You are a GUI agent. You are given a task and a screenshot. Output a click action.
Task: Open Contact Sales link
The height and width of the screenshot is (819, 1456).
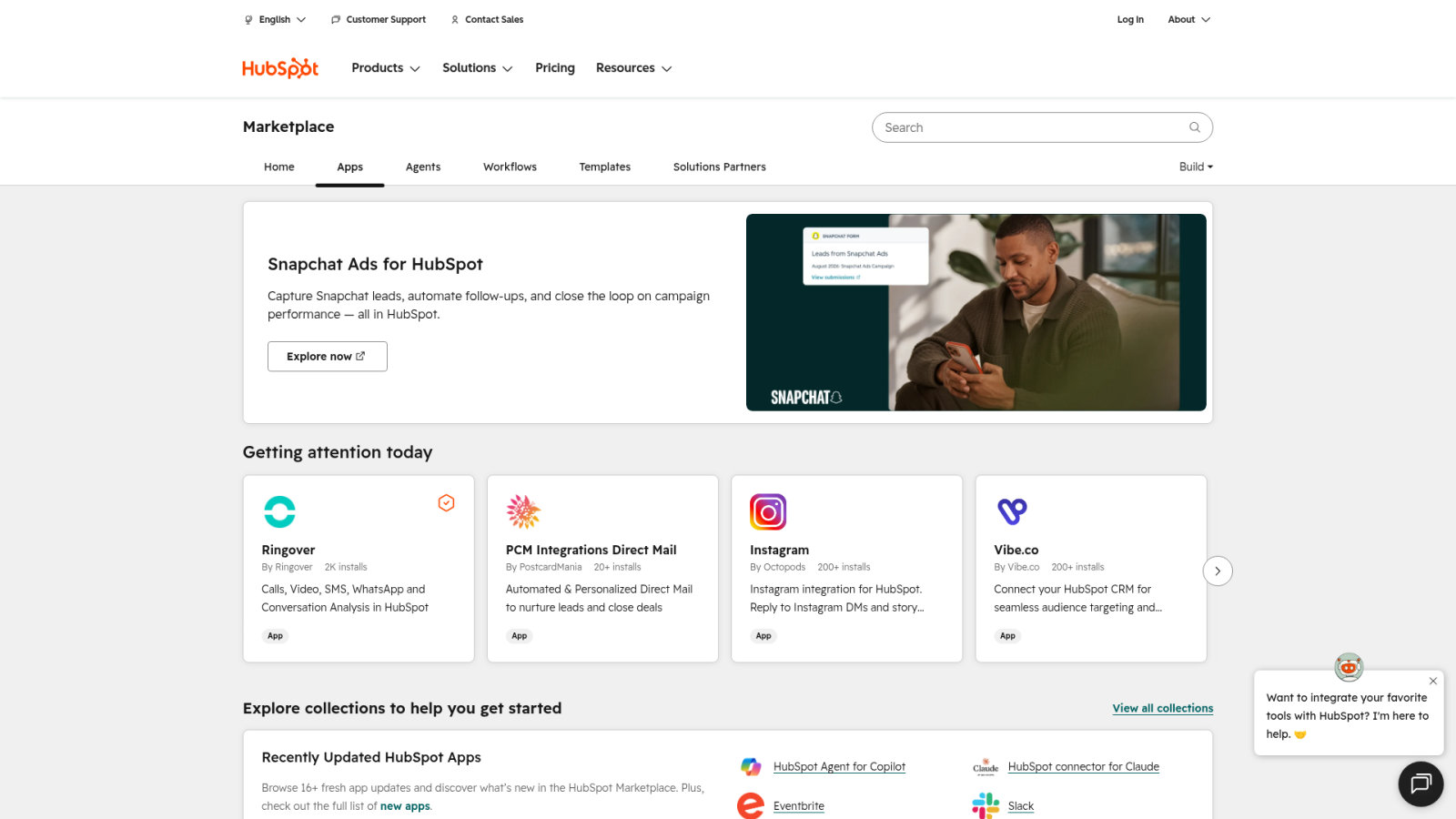494,20
